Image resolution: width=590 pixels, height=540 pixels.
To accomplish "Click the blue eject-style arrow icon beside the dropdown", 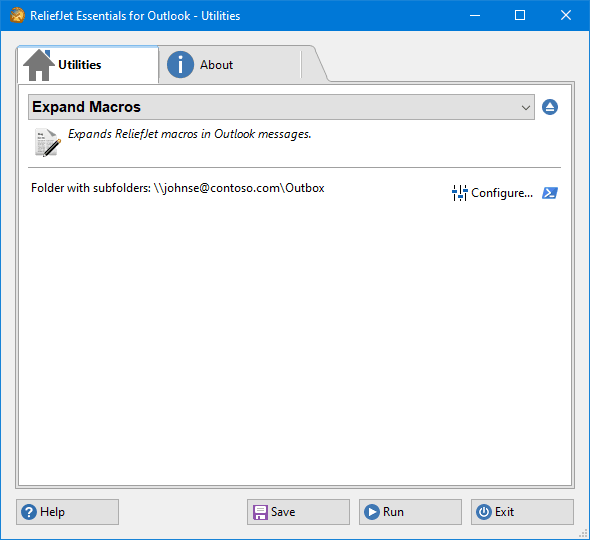I will pos(550,107).
